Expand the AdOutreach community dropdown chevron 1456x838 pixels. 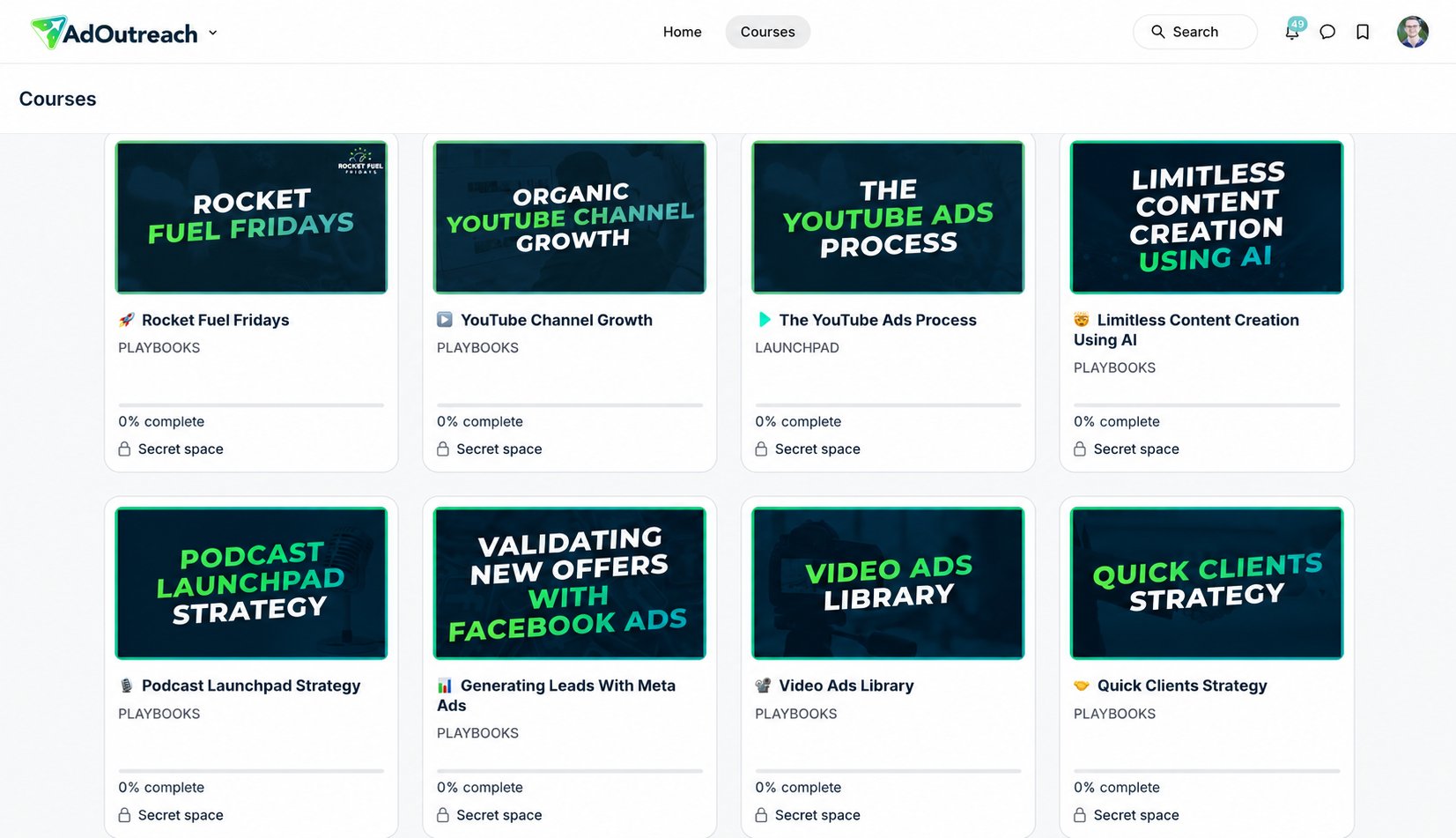[212, 33]
